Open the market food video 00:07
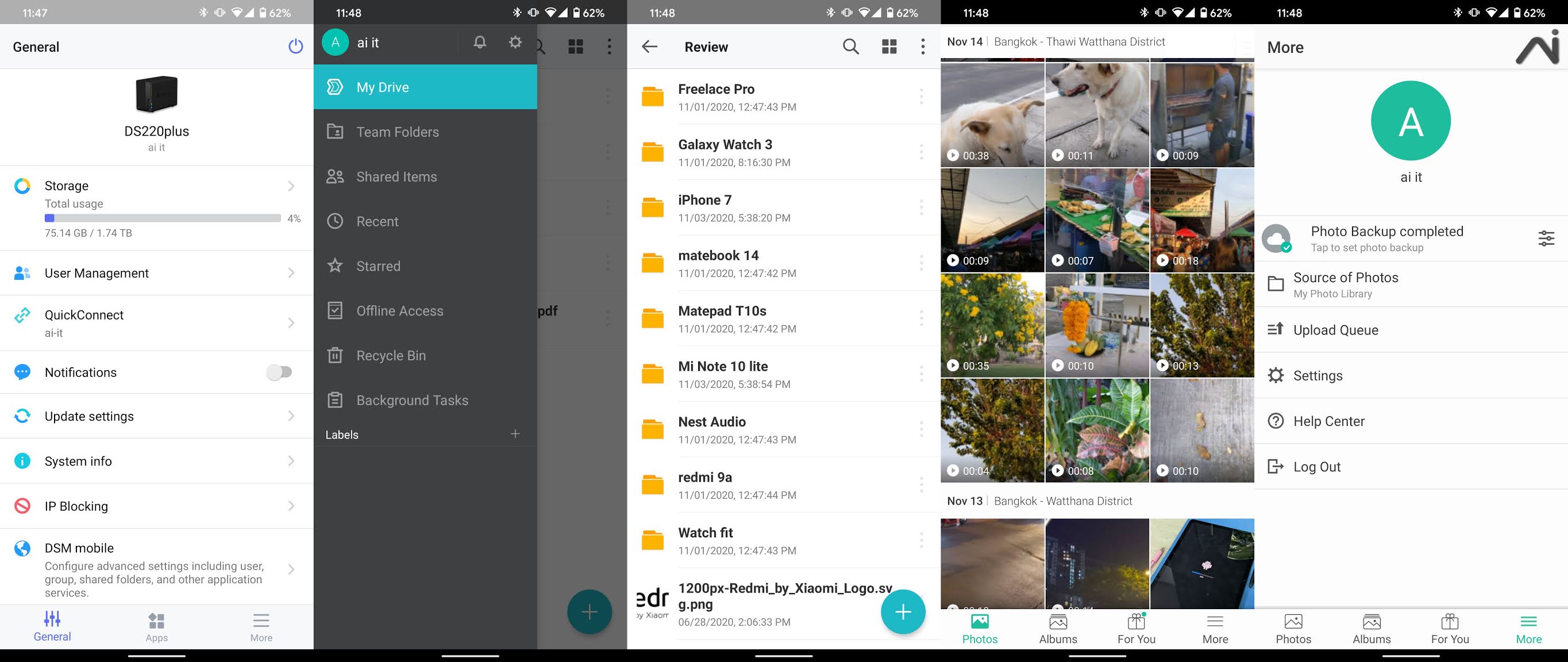This screenshot has height=662, width=1568. click(1097, 220)
